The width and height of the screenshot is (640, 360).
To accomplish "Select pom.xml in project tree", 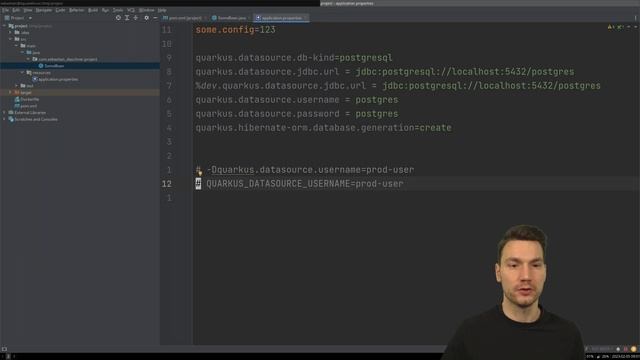I will click(x=26, y=106).
